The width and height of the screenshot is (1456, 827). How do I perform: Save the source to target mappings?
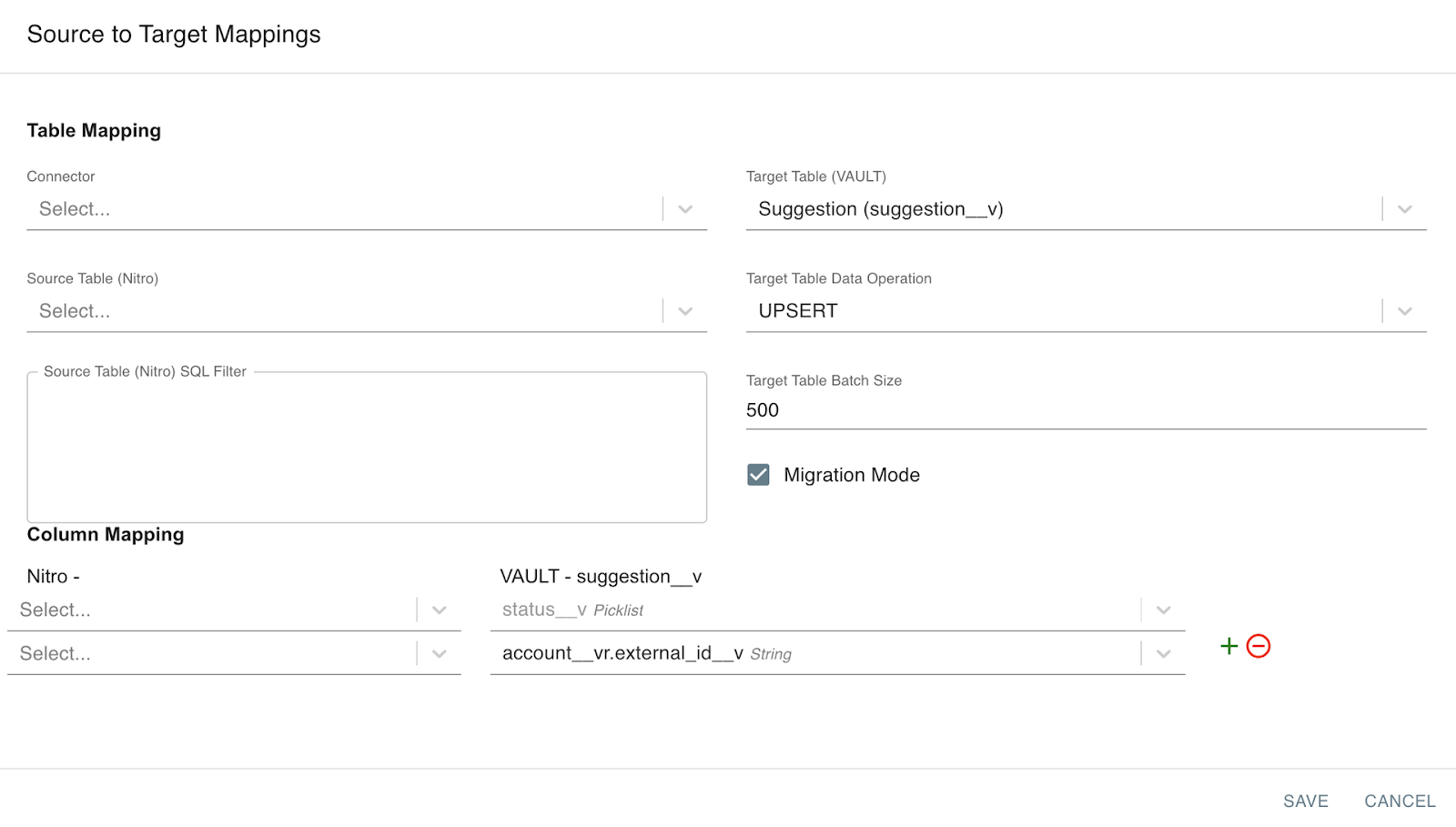1305,801
